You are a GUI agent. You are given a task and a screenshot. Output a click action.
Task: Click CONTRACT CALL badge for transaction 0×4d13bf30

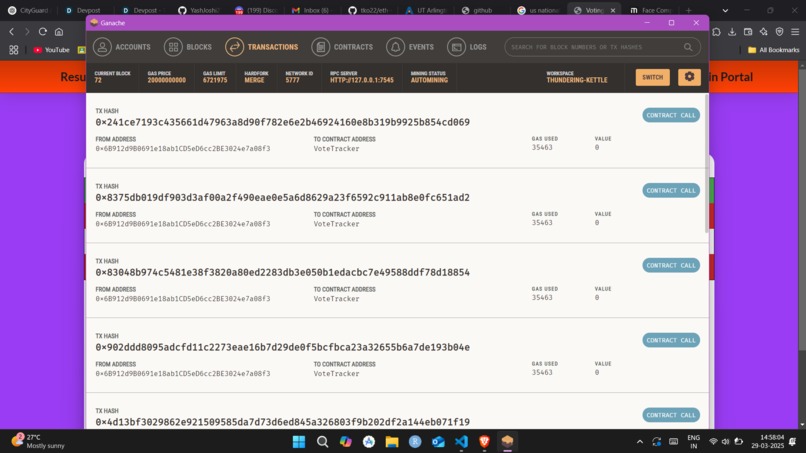coord(671,415)
